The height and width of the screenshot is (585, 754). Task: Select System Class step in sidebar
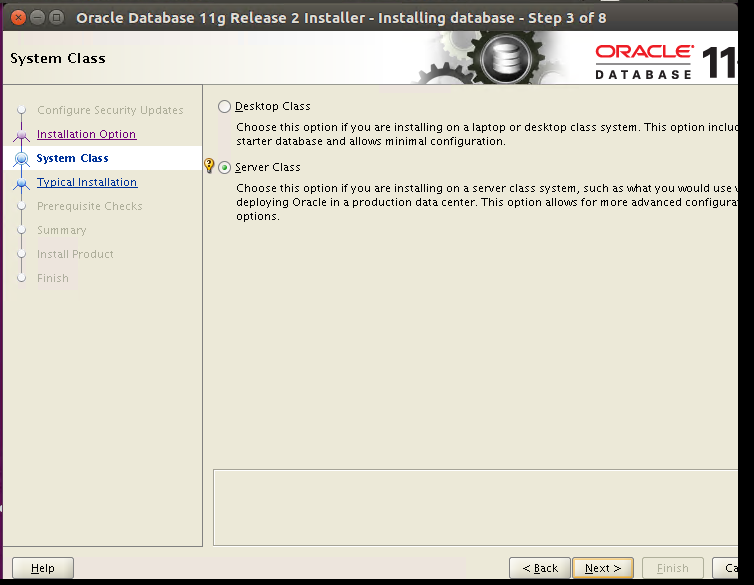tap(73, 158)
